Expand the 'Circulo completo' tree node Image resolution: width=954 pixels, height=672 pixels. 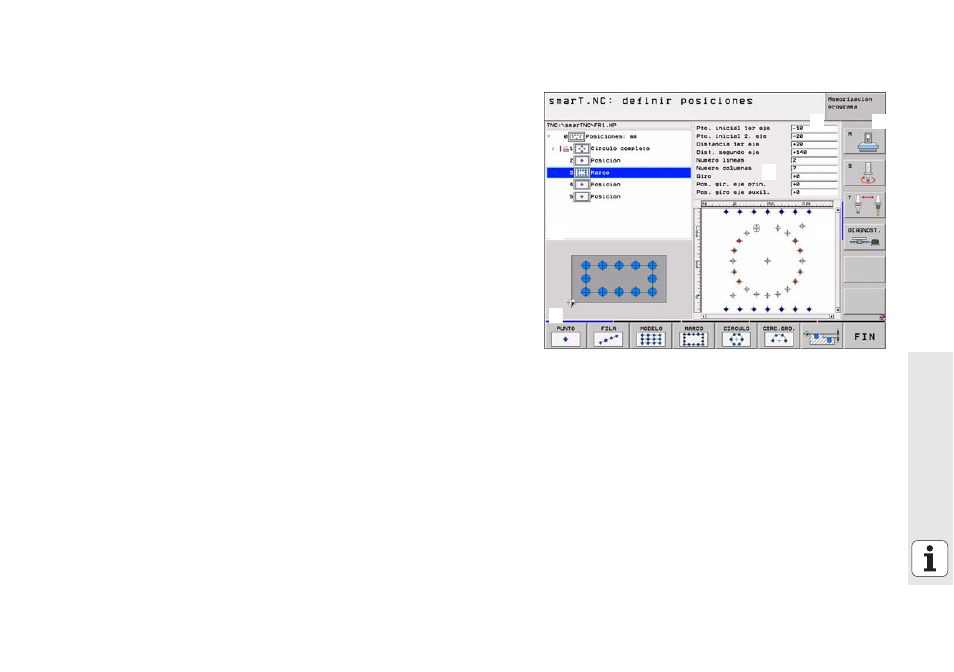pos(553,148)
